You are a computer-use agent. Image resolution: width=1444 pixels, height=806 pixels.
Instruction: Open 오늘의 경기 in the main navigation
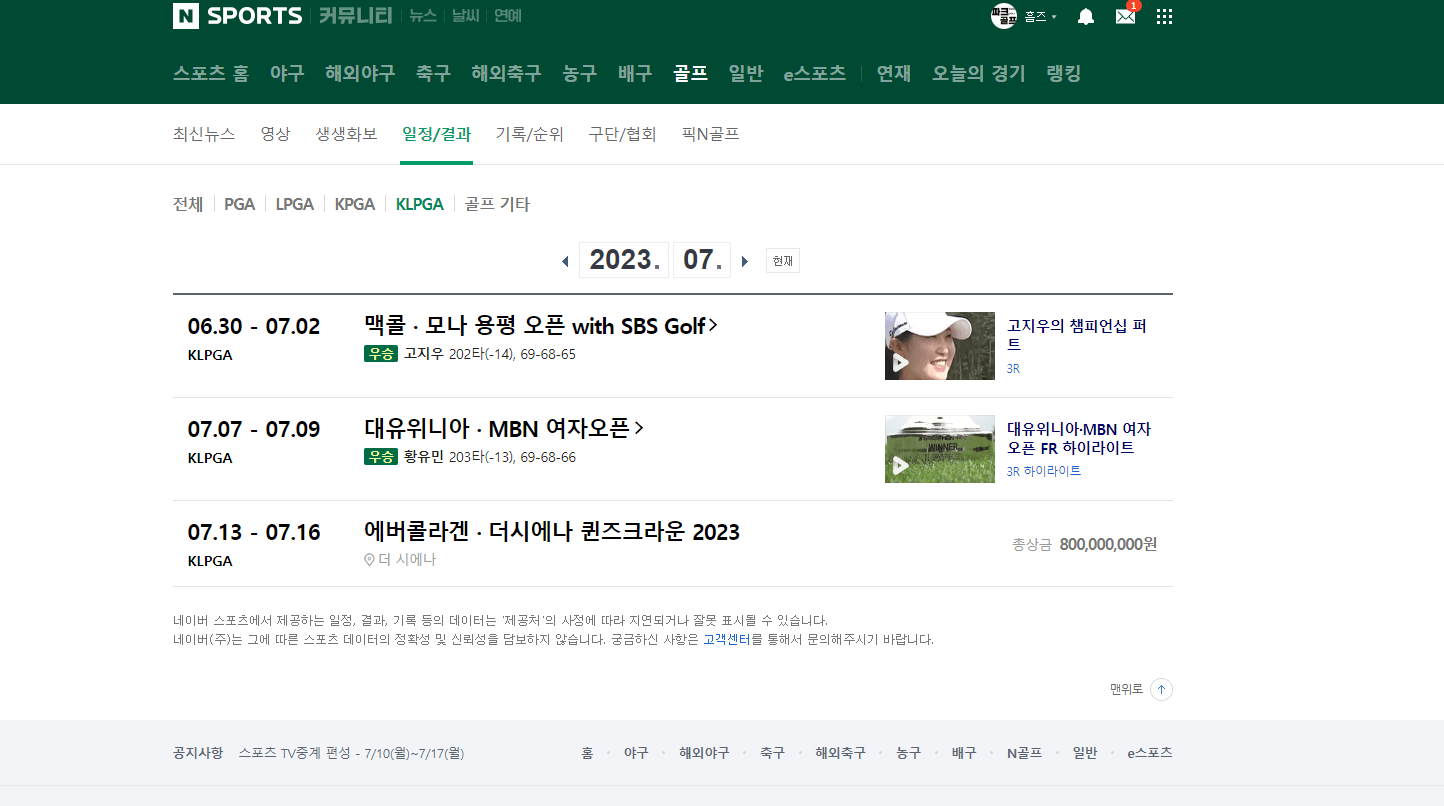click(x=979, y=73)
